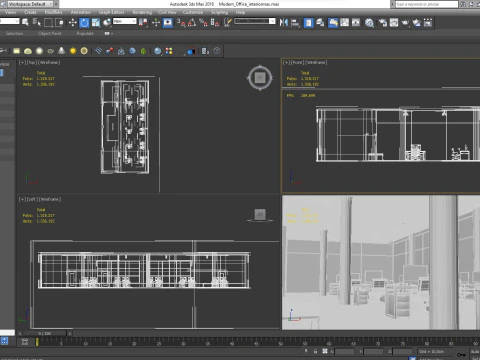Toggle Percent Snap button

[203, 22]
